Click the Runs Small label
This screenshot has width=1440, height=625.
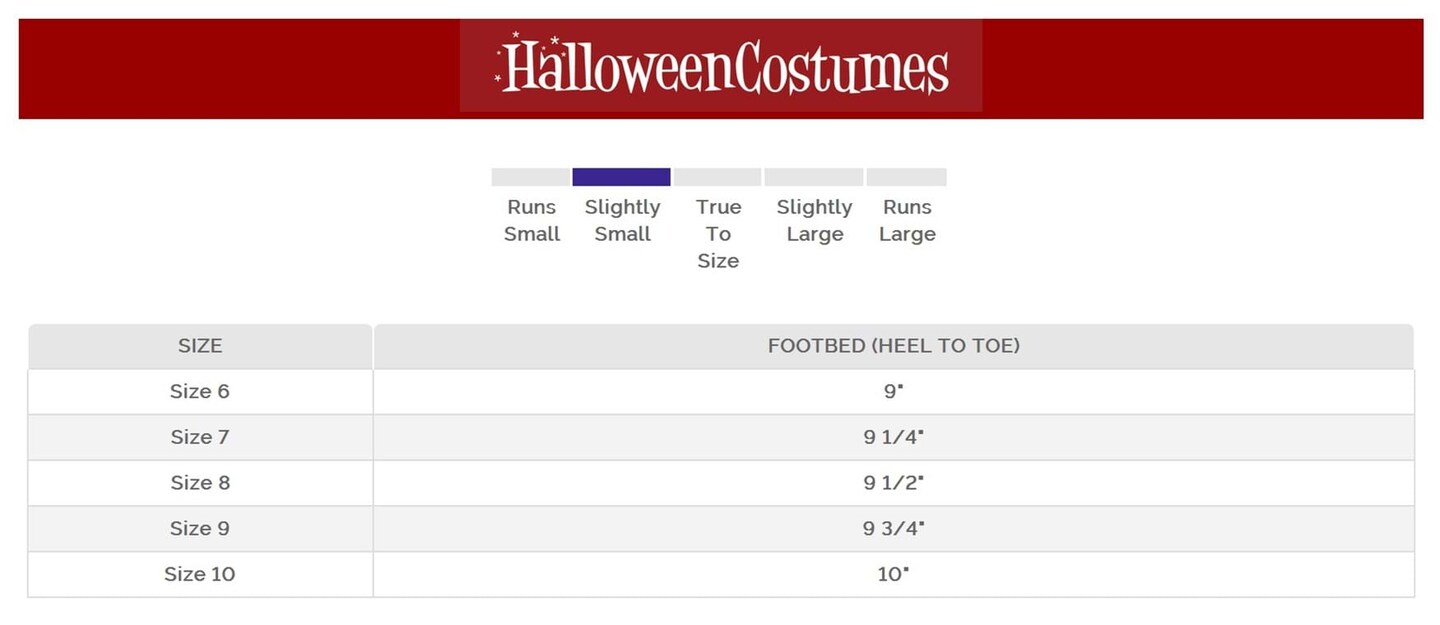click(x=531, y=220)
